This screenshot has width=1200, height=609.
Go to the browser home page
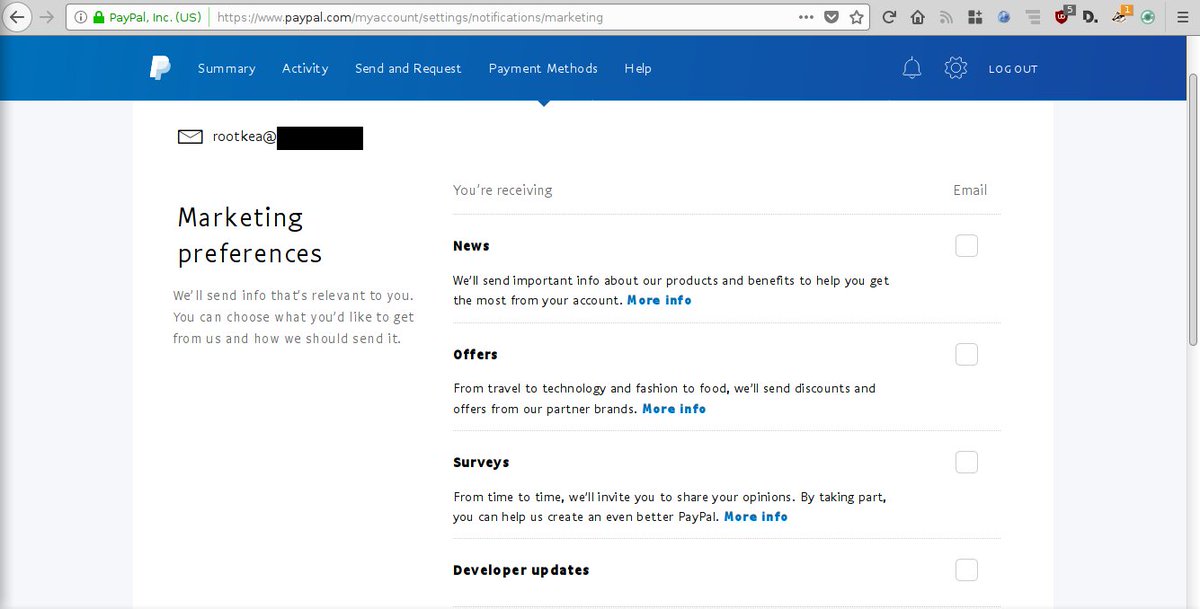(x=918, y=17)
